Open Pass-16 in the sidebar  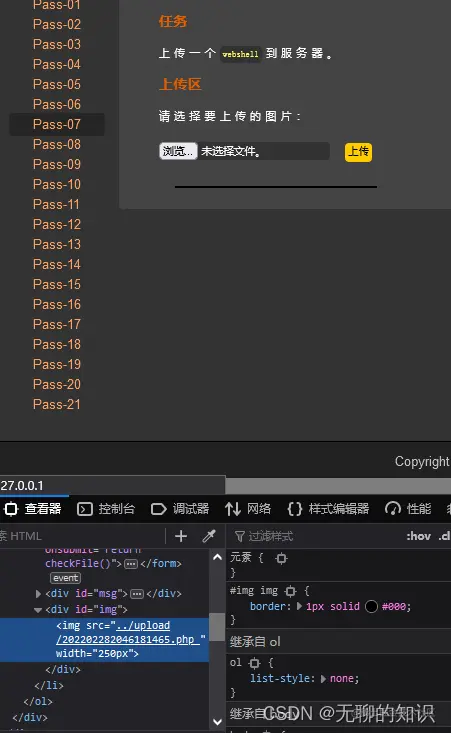coord(57,305)
